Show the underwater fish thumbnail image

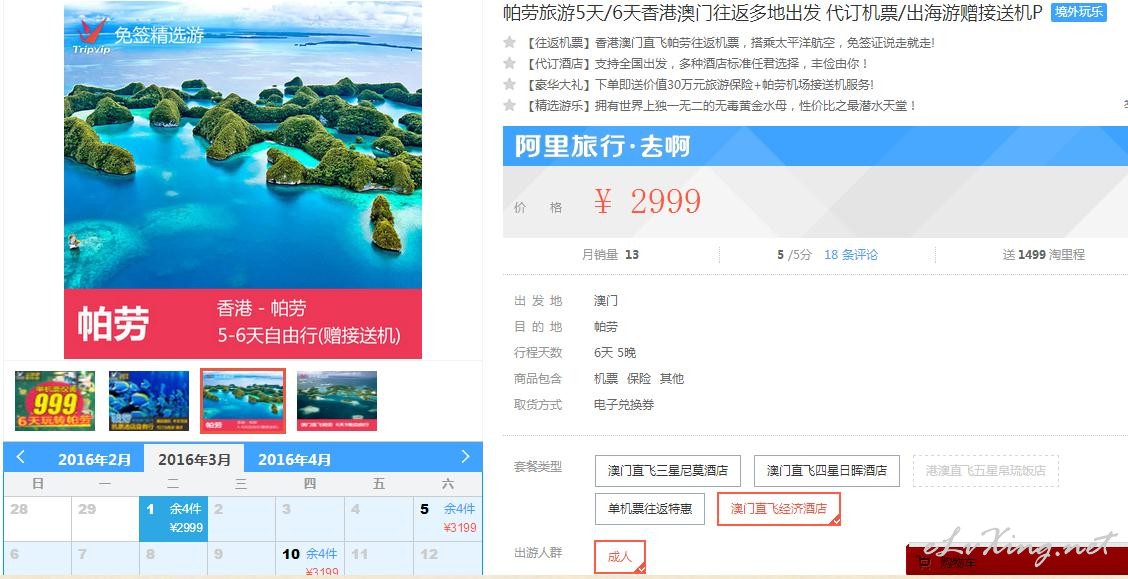coord(149,401)
